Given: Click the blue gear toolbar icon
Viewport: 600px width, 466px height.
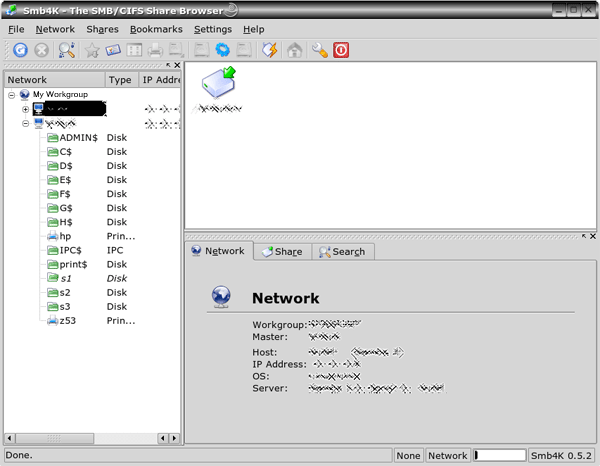Looking at the screenshot, I should coord(223,50).
